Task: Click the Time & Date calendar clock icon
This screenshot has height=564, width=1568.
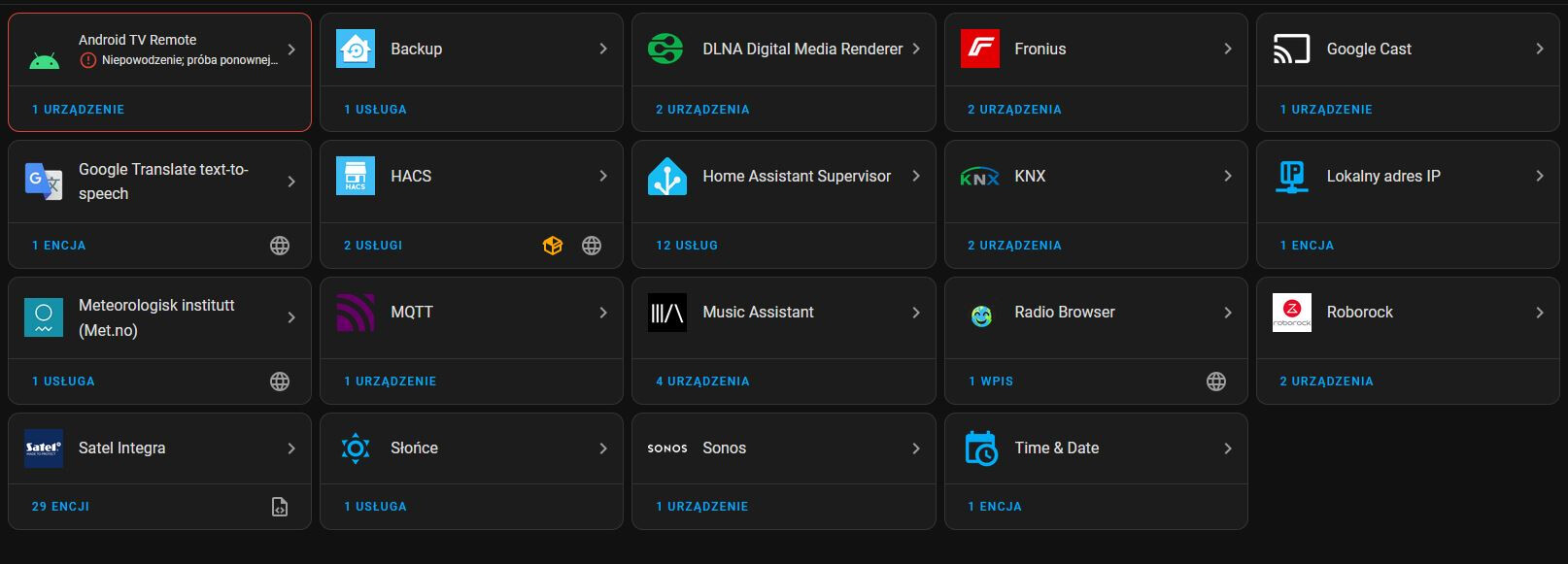Action: click(x=980, y=448)
